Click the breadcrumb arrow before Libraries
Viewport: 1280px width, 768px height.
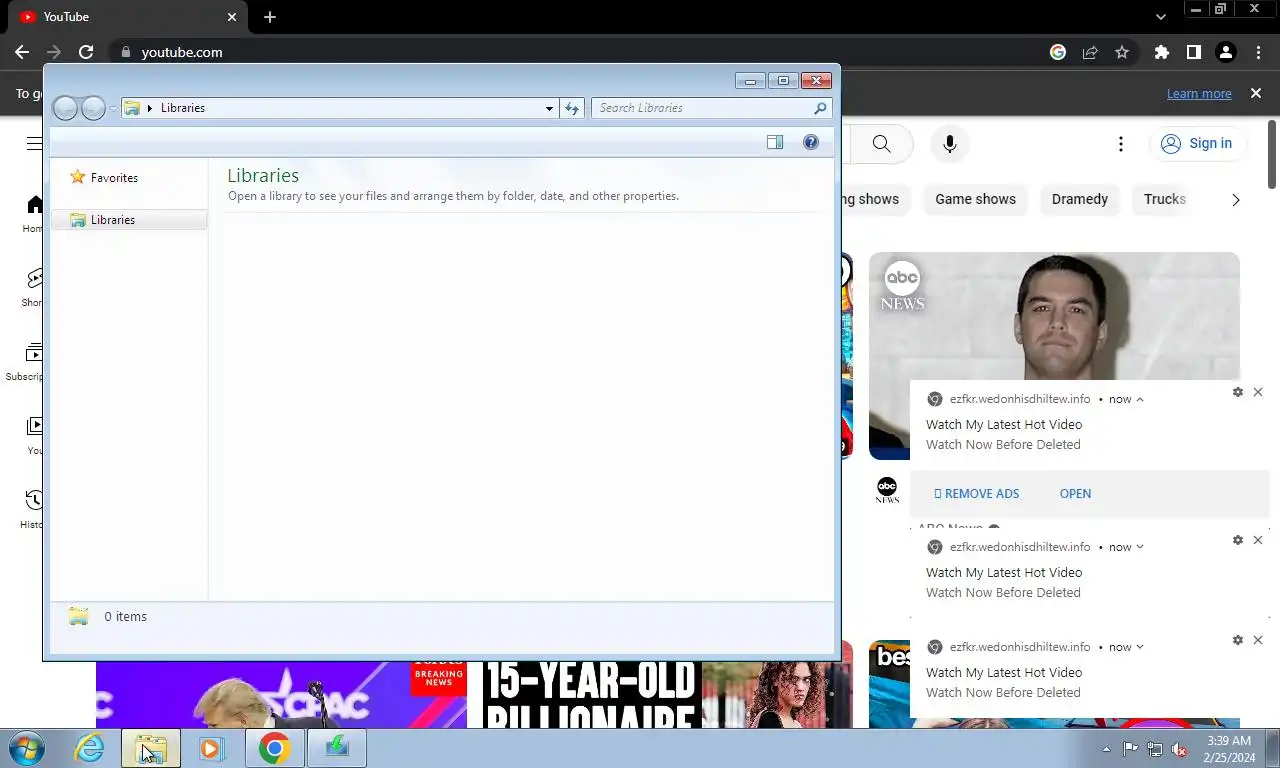150,108
